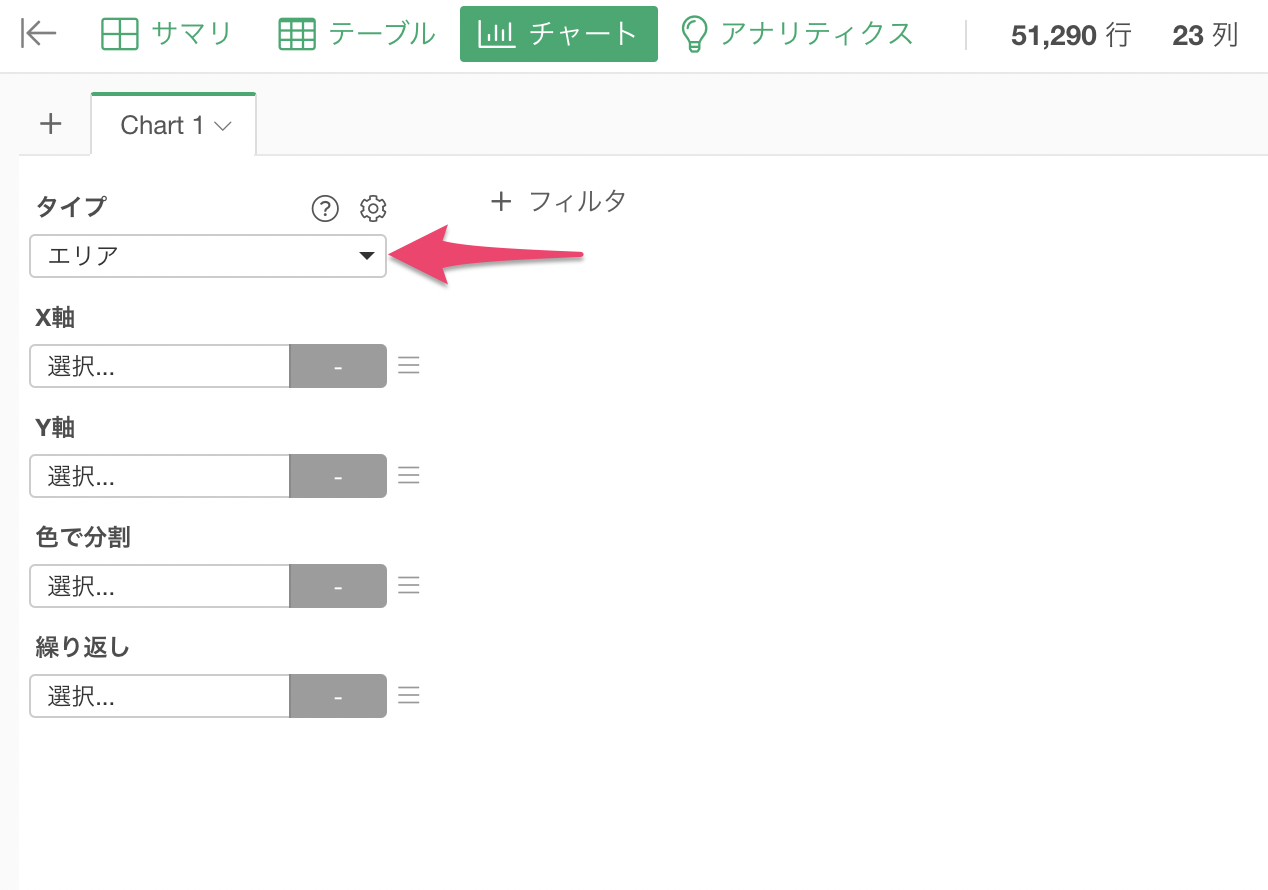Open the Y軸 column selector

(160, 476)
